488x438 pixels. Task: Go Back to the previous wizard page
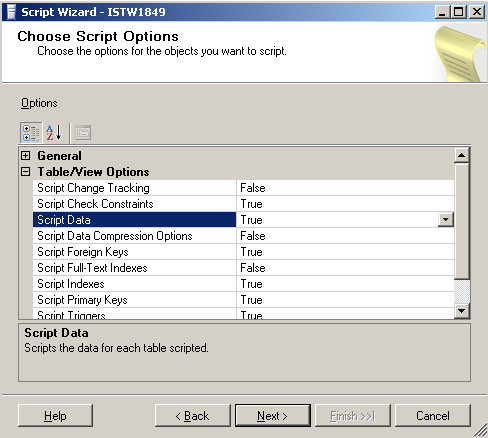[193, 416]
